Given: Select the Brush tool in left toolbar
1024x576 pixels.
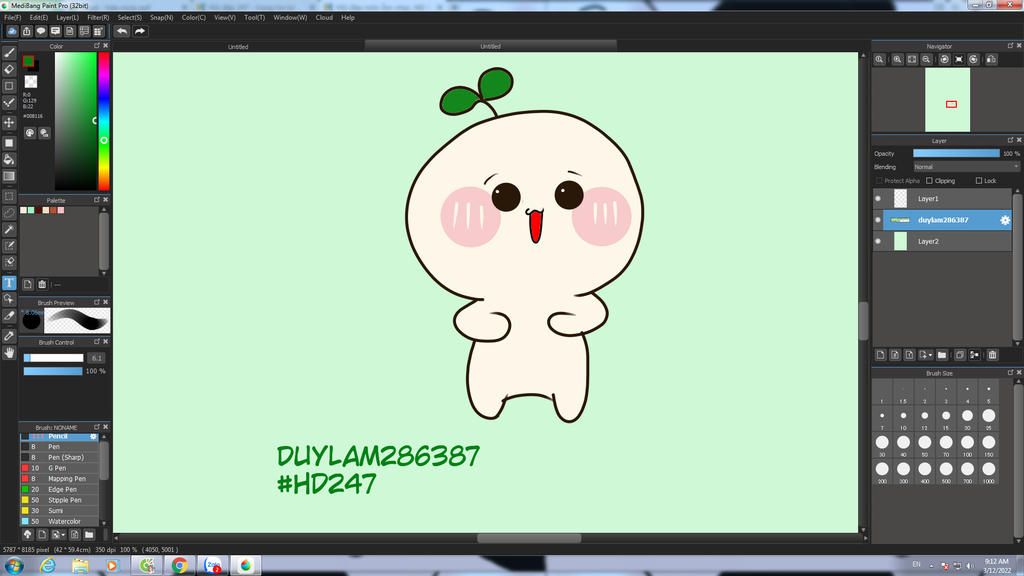Looking at the screenshot, I should (x=9, y=52).
